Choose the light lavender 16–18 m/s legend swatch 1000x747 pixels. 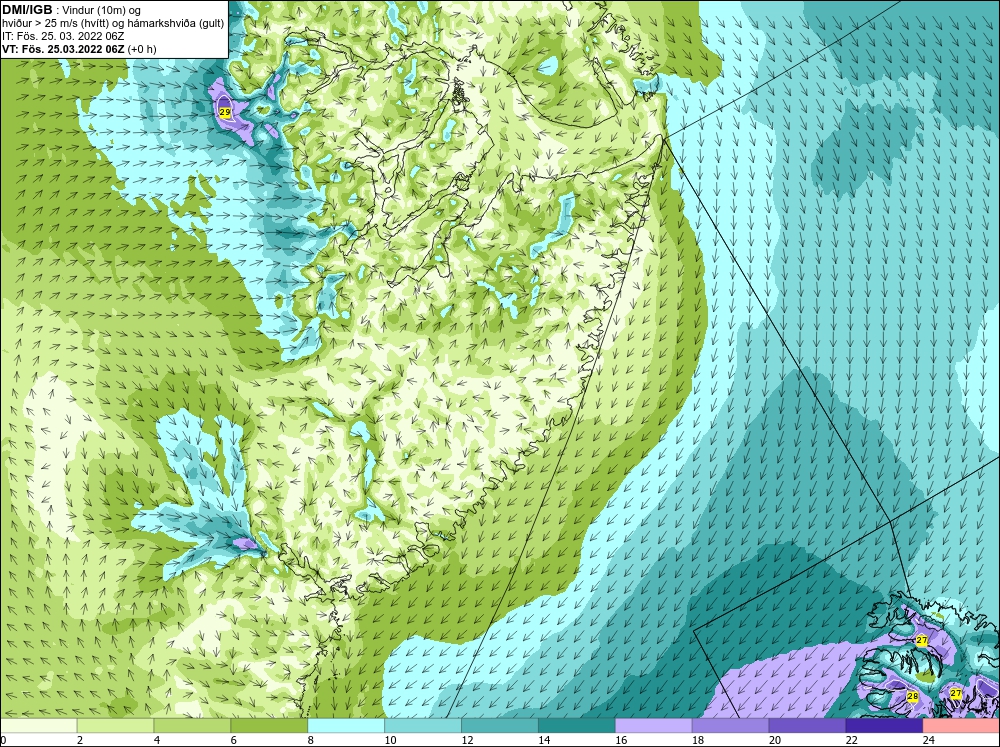[x=654, y=726]
